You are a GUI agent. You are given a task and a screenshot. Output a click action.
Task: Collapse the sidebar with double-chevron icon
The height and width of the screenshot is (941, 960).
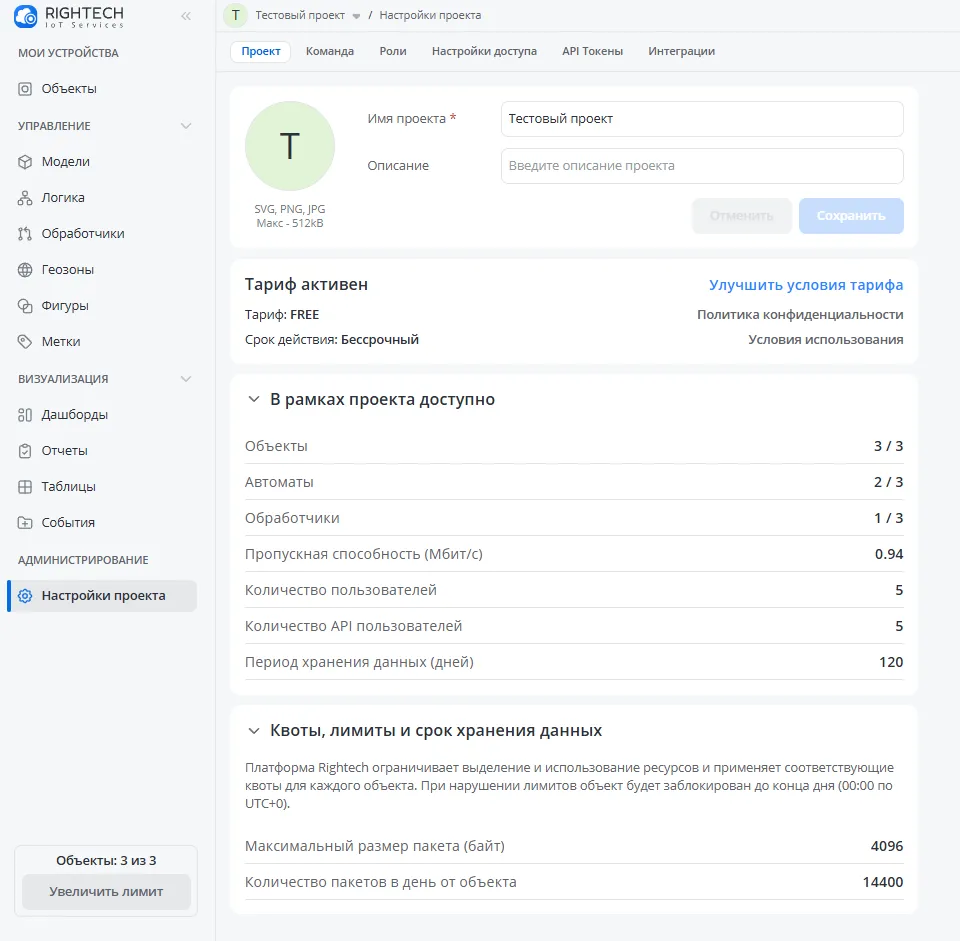click(186, 16)
